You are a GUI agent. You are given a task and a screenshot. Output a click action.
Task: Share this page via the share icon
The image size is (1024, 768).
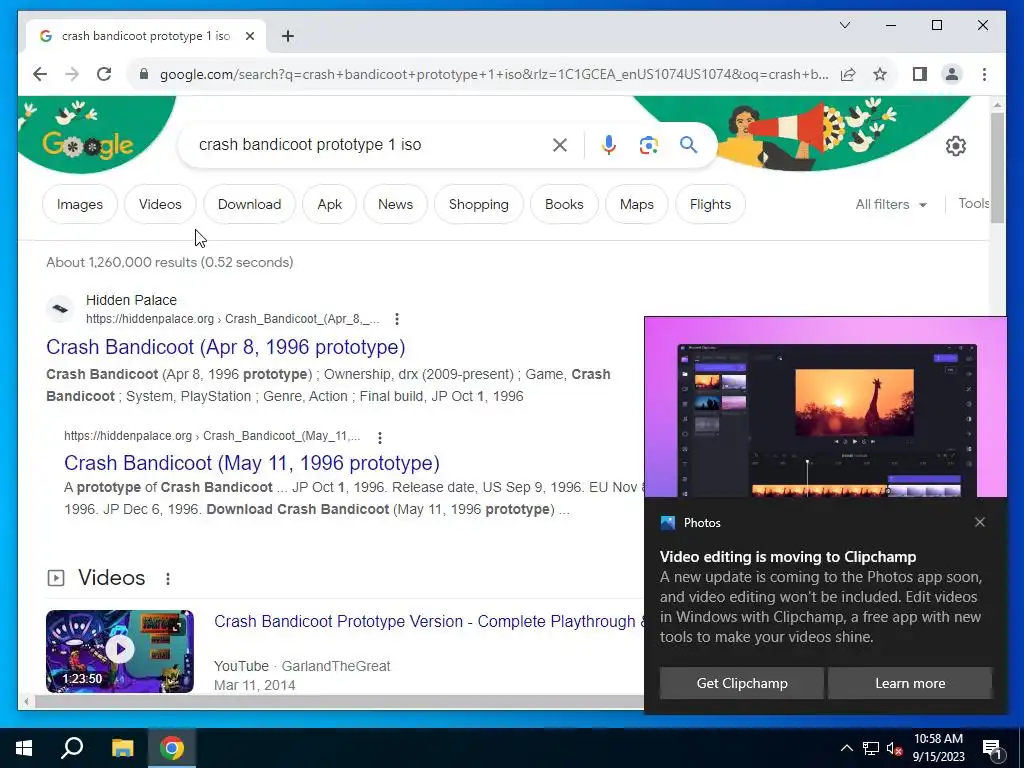coord(848,74)
